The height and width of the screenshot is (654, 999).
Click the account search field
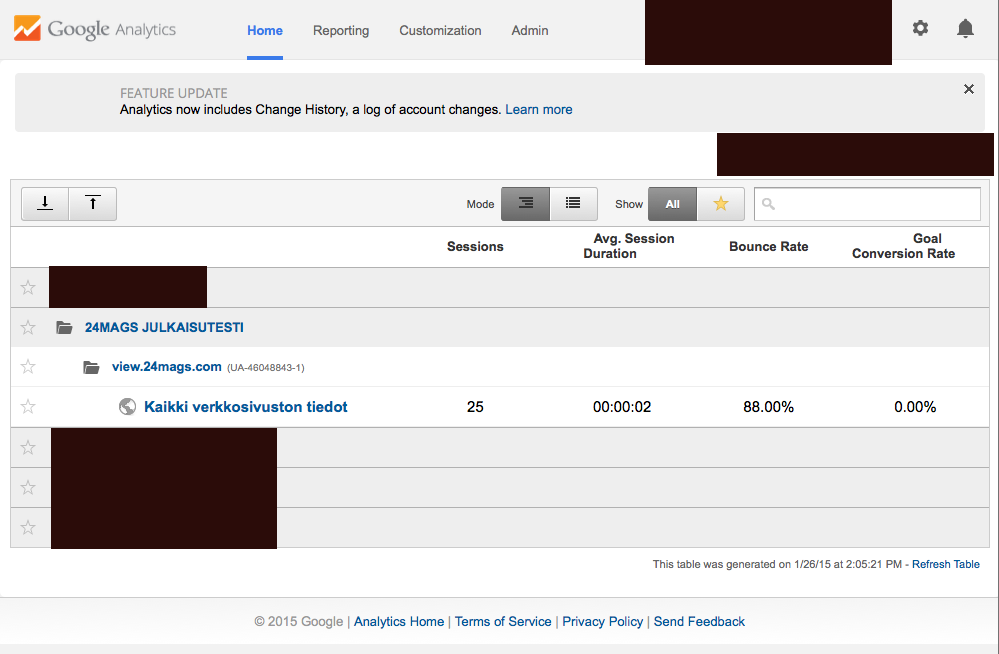point(867,204)
